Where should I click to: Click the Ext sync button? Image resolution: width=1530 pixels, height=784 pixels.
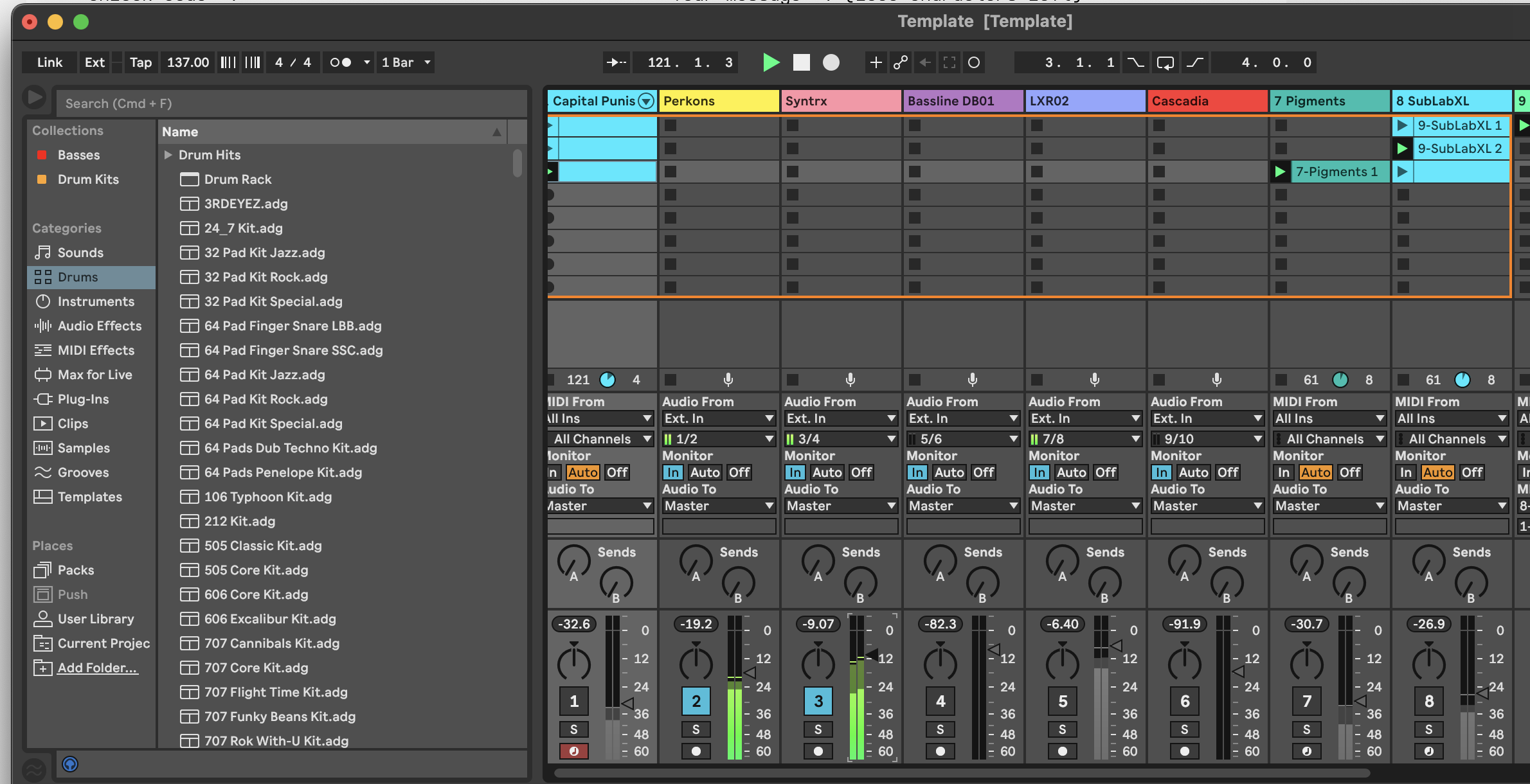pyautogui.click(x=94, y=62)
